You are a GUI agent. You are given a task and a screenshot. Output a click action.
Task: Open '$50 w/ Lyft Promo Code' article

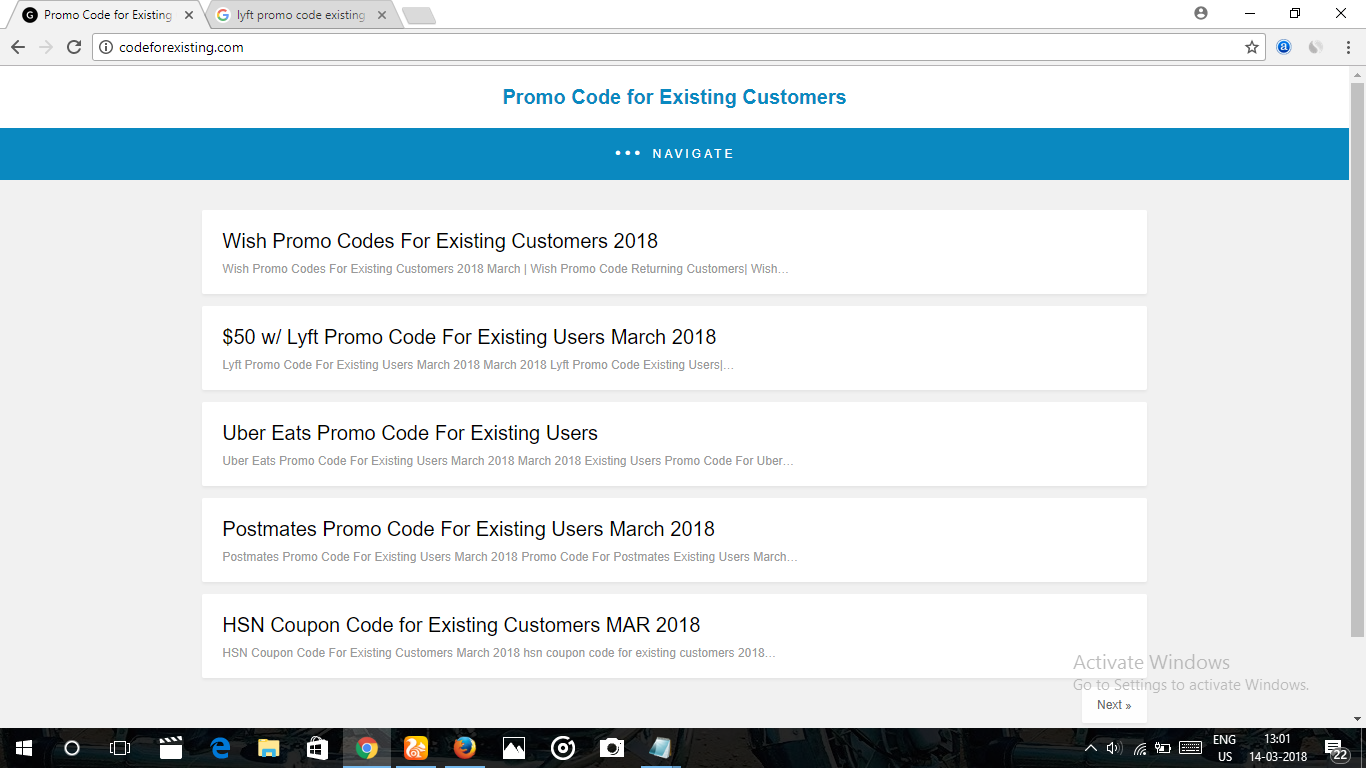469,337
